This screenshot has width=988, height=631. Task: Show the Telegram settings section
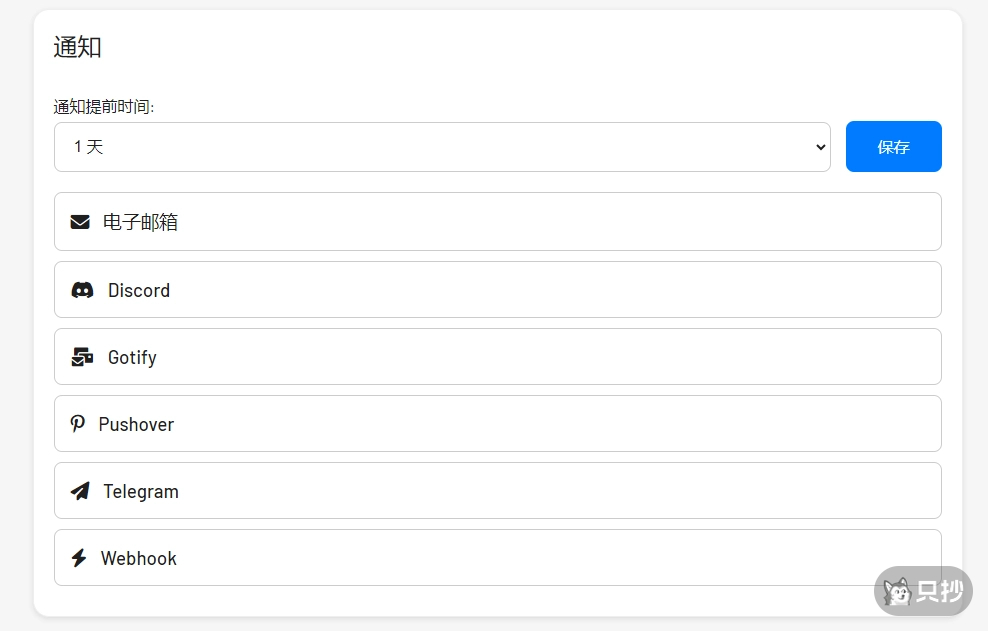pos(497,491)
